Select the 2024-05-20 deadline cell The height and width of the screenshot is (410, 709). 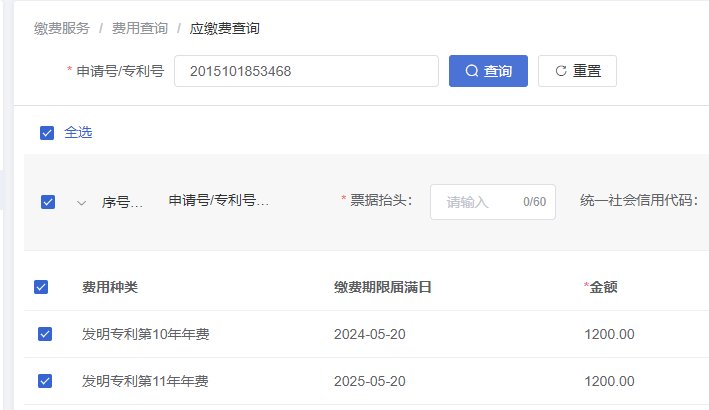point(370,334)
